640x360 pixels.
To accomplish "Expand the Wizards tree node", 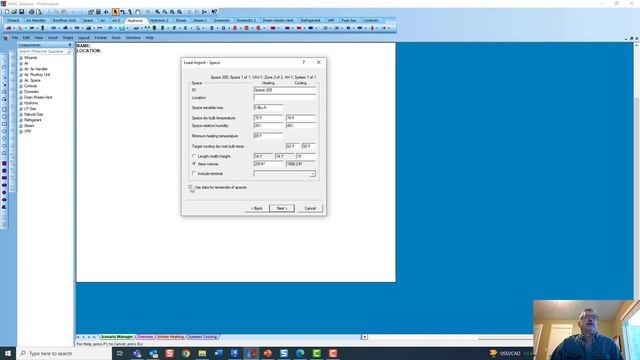I will [x=21, y=58].
